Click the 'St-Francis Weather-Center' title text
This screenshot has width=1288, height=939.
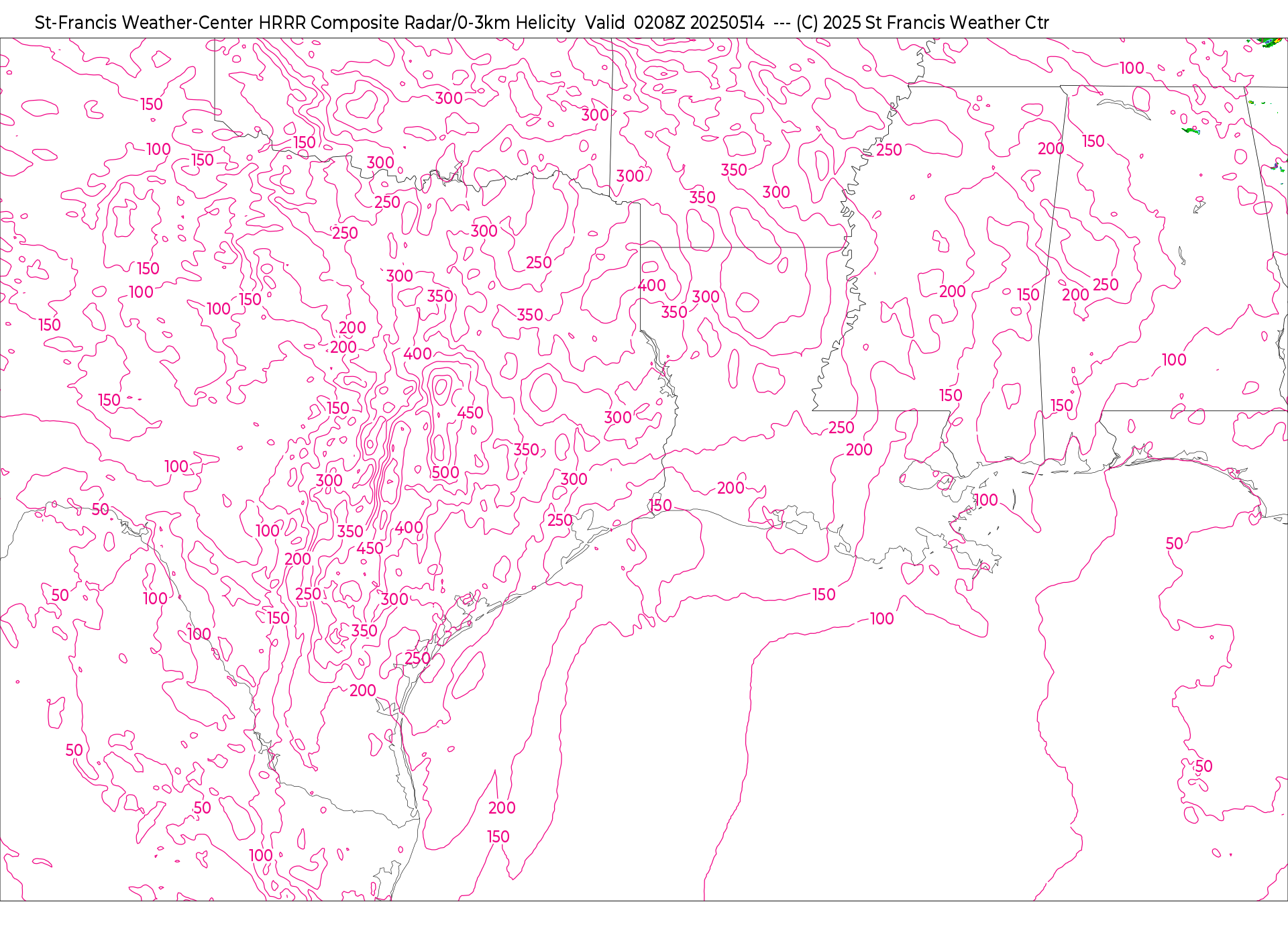tap(144, 23)
